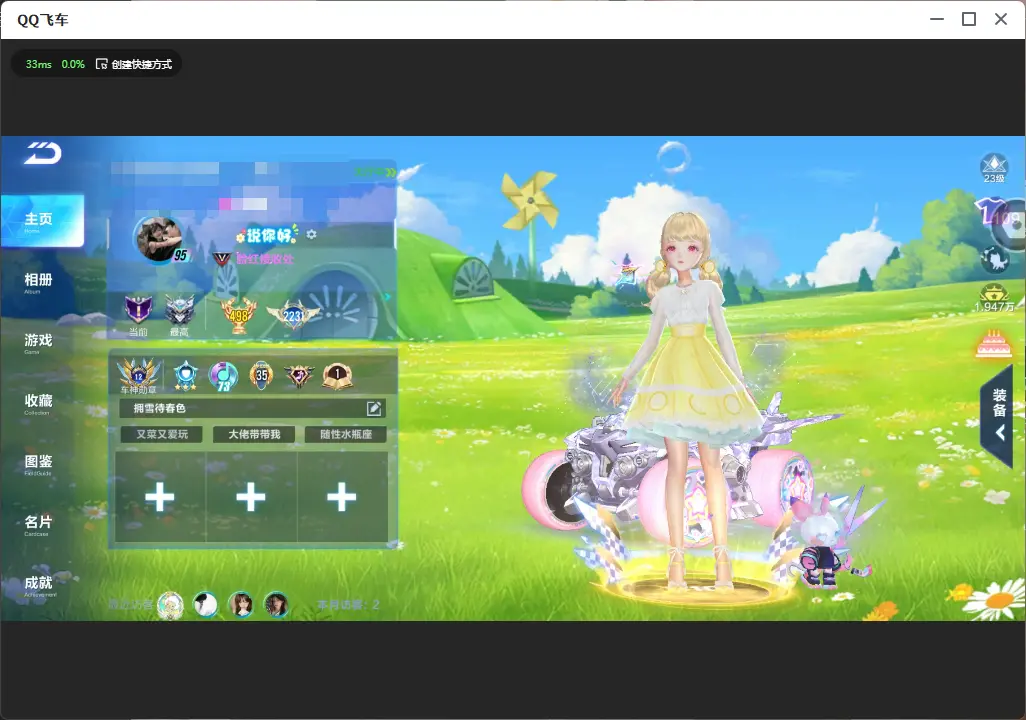Click the 23级 level icon

(x=994, y=168)
